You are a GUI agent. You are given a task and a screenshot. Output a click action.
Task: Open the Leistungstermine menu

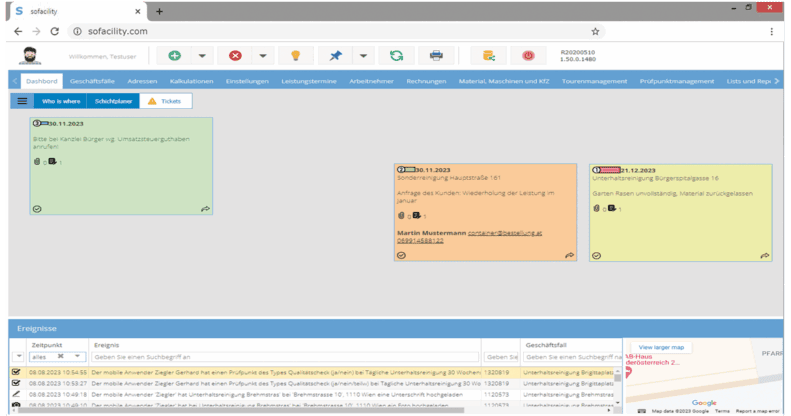(x=309, y=81)
